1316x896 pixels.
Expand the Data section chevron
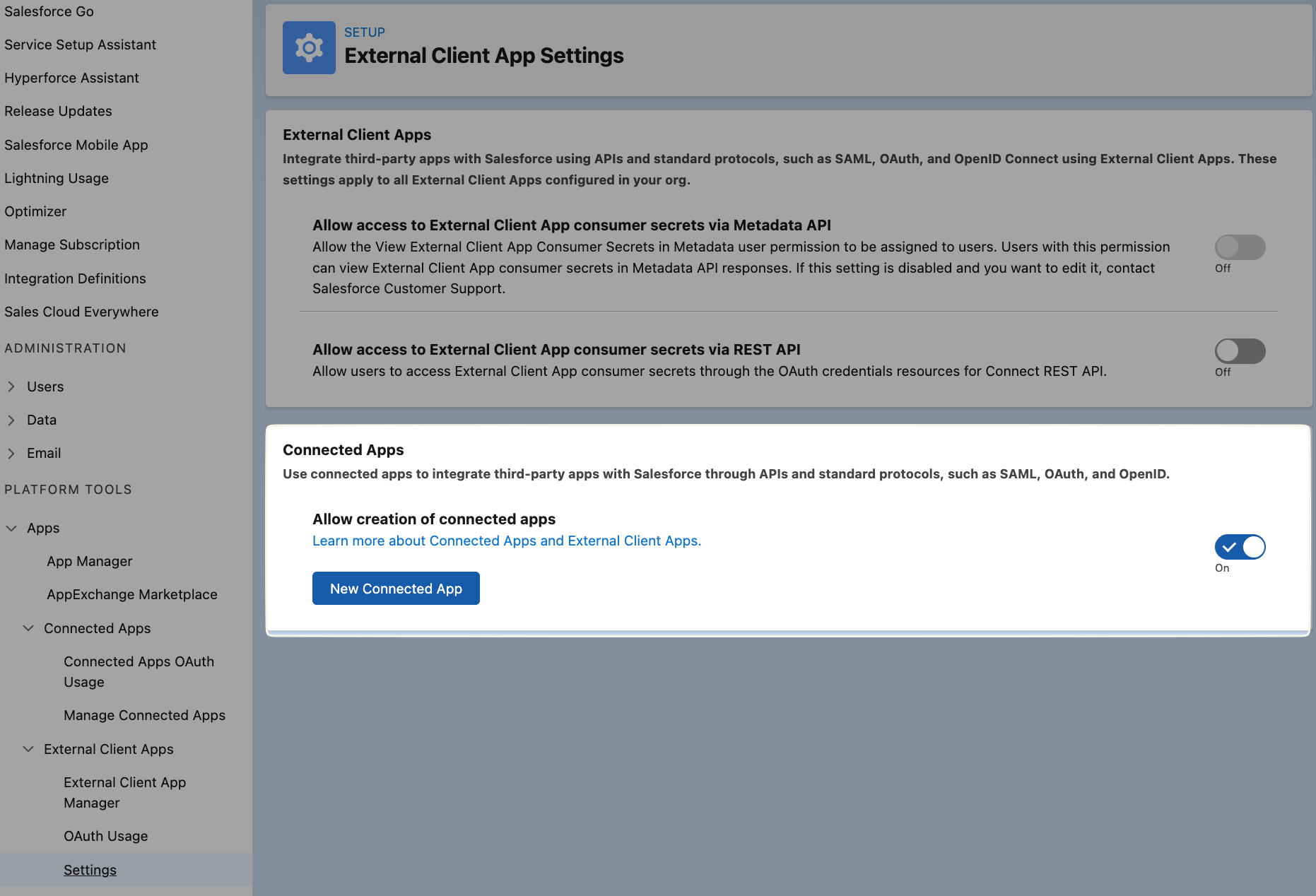pyautogui.click(x=11, y=420)
